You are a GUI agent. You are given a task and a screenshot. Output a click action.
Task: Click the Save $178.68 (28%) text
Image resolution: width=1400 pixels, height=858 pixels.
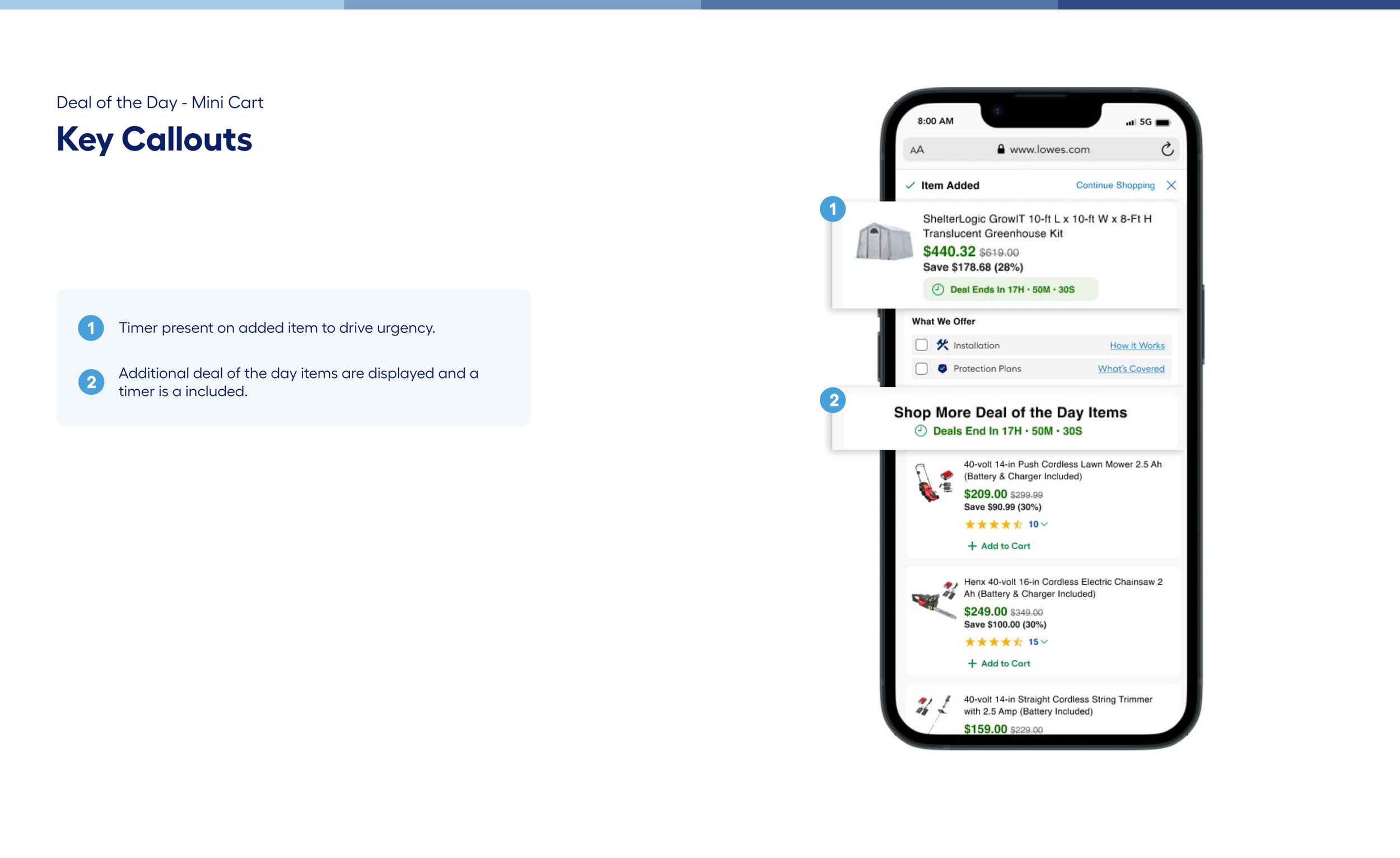coord(973,267)
